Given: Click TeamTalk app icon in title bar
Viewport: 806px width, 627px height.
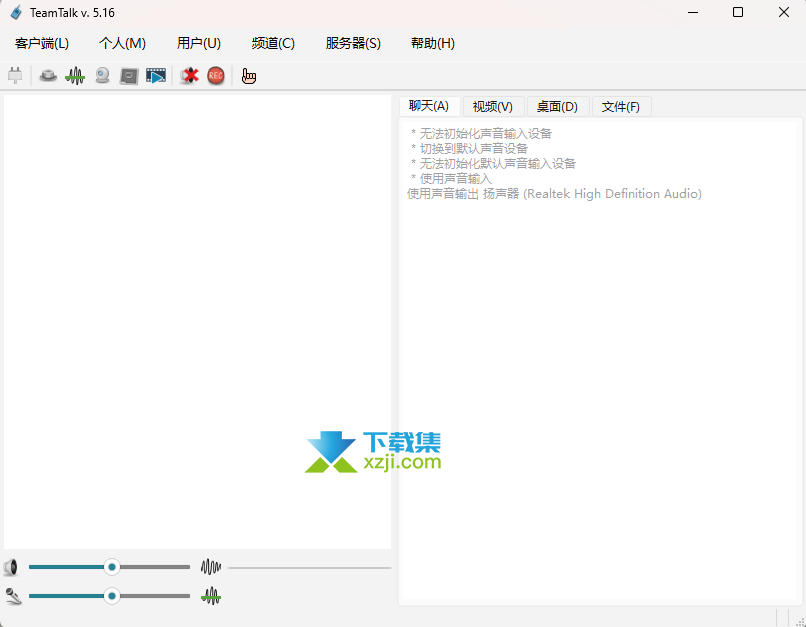Looking at the screenshot, I should pos(16,12).
